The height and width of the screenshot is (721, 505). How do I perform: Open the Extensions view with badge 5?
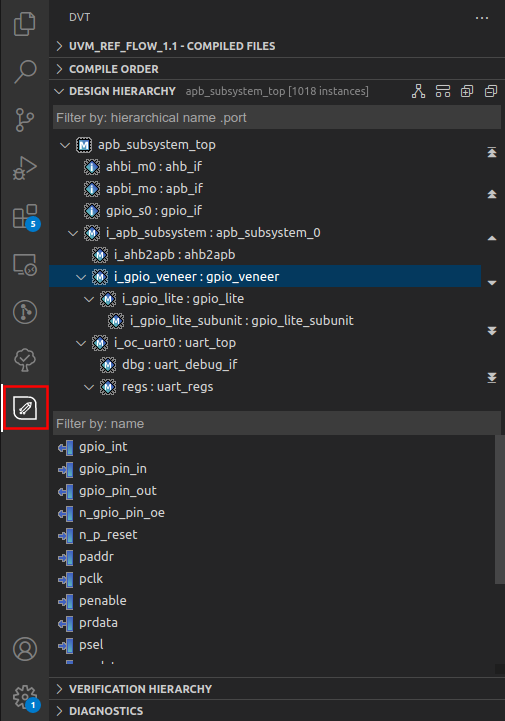pos(24,216)
